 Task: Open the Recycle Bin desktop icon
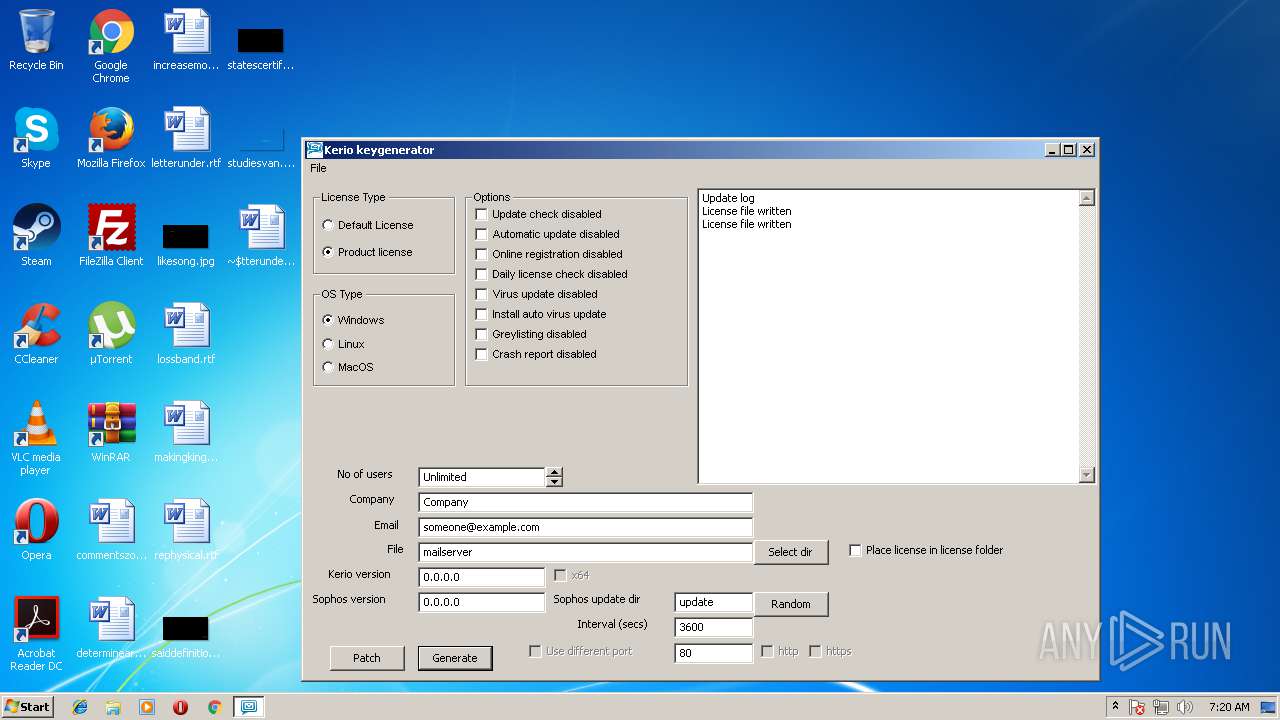(36, 41)
